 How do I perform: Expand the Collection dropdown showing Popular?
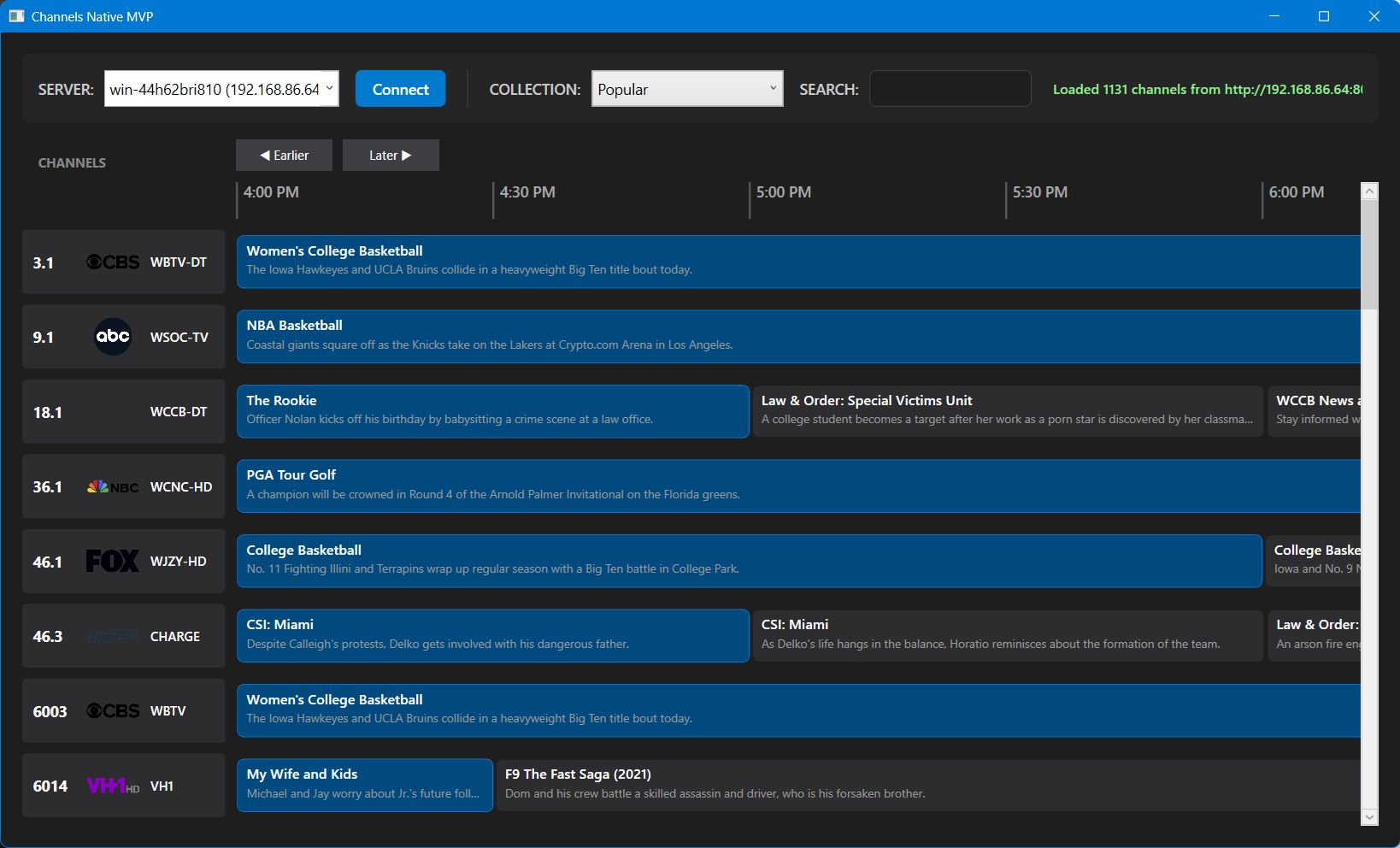pyautogui.click(x=772, y=89)
